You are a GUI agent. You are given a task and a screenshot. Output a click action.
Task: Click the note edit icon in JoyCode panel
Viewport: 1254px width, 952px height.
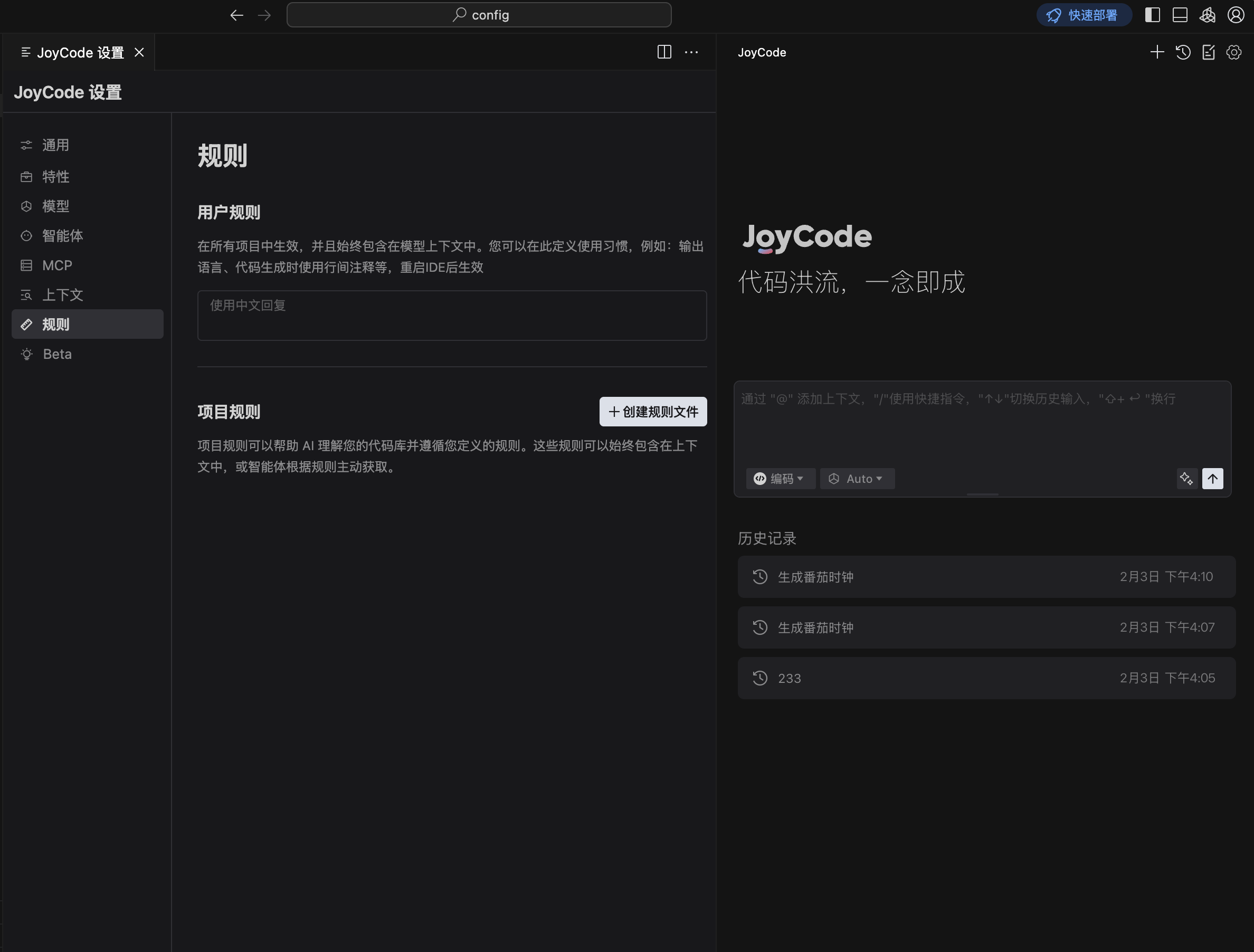pyautogui.click(x=1209, y=52)
